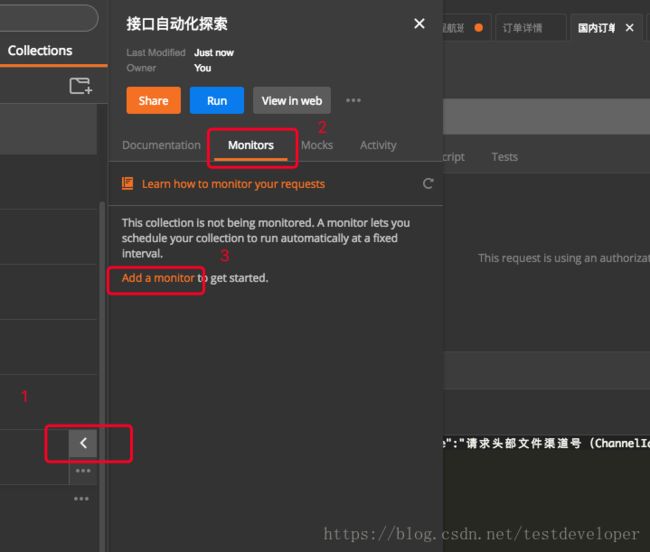Viewport: 650px width, 552px height.
Task: Click the new collection folder icon
Action: [x=80, y=85]
